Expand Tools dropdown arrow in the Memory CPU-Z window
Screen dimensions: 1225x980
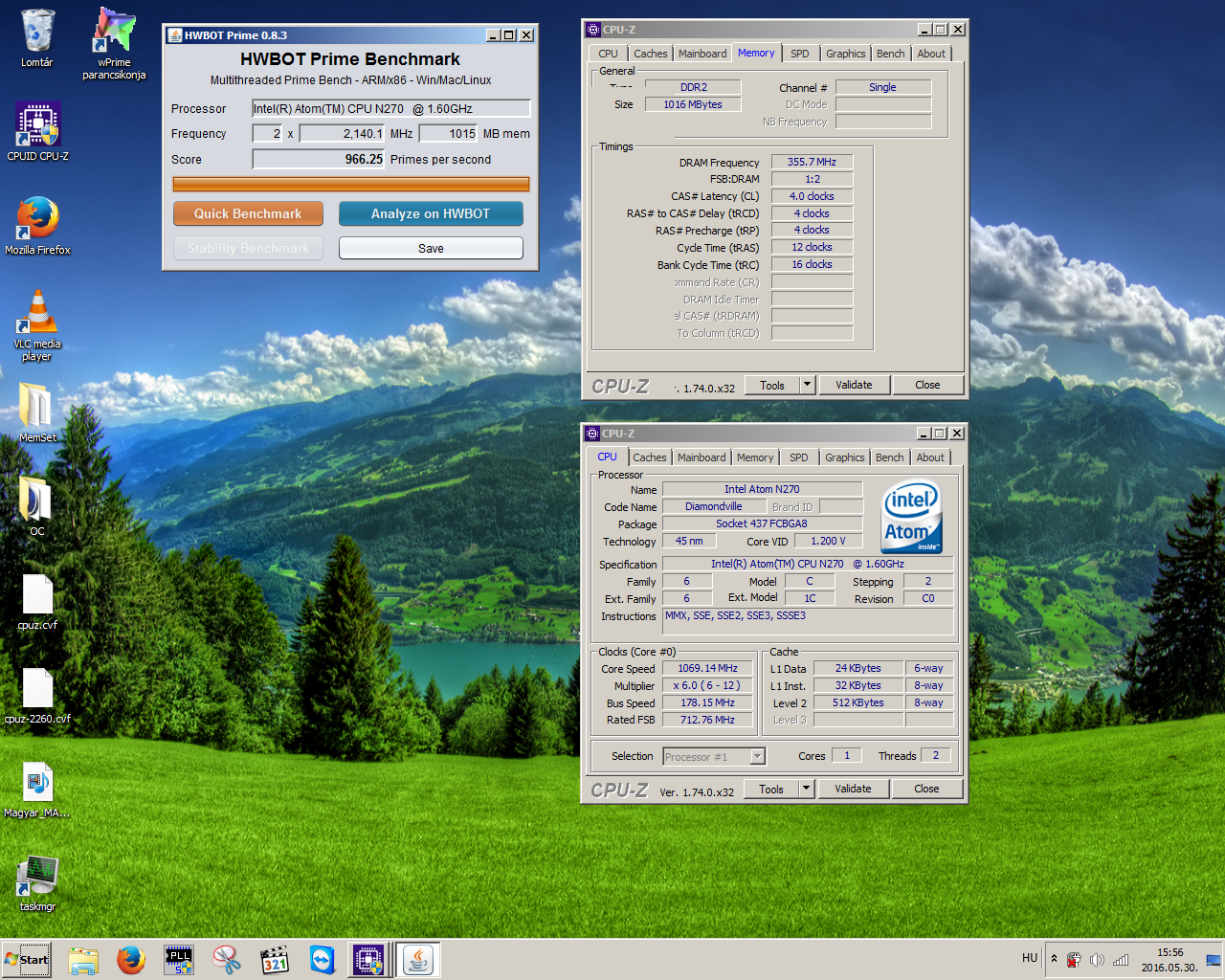click(x=807, y=385)
